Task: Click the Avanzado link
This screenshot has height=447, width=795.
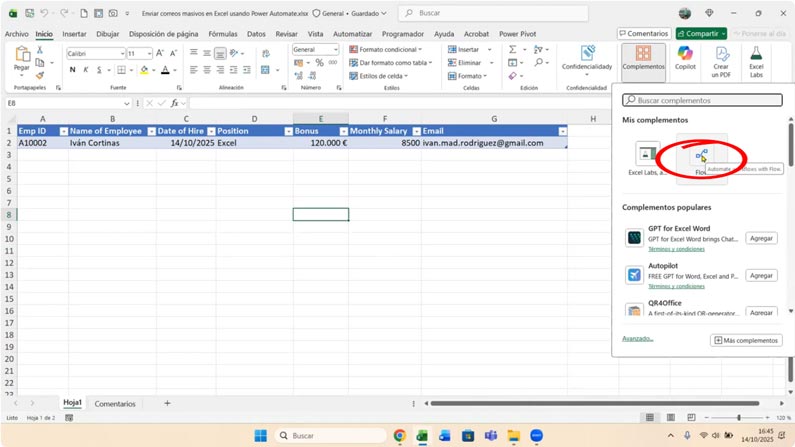Action: 637,339
